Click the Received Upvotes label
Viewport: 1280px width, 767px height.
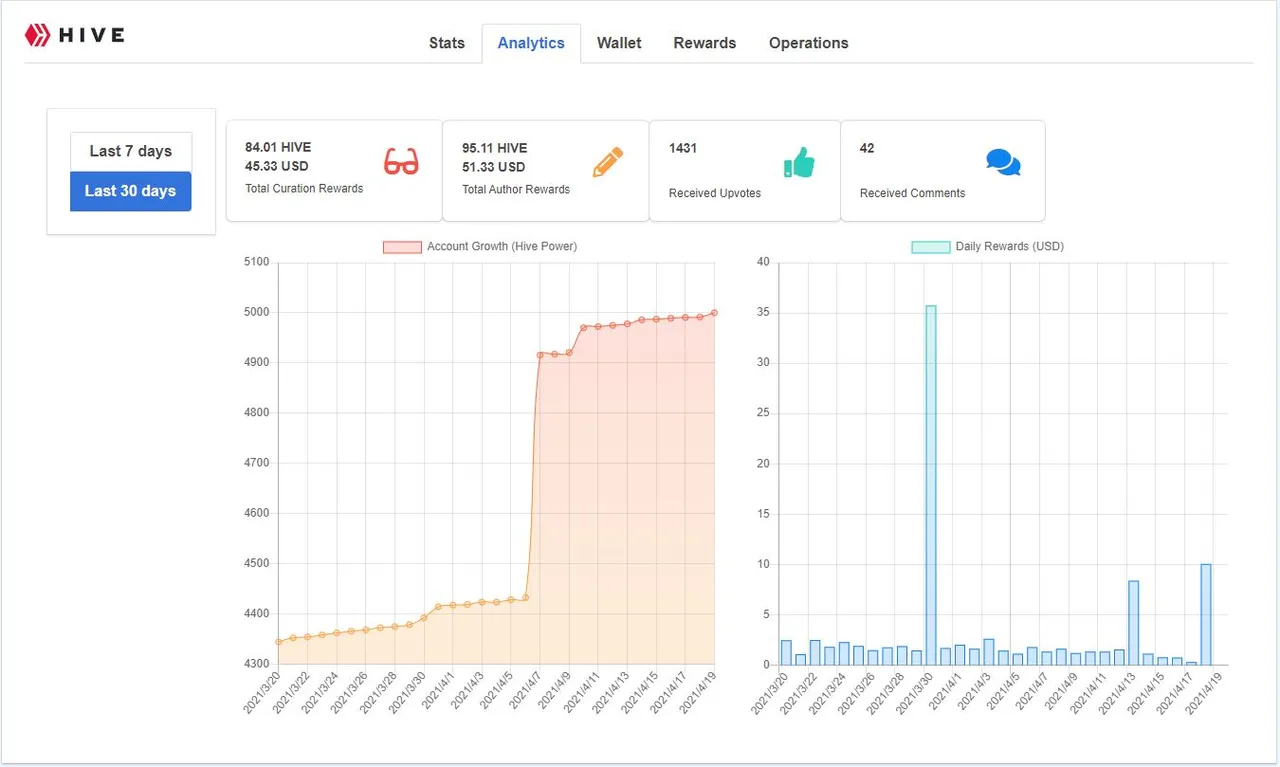pyautogui.click(x=714, y=193)
